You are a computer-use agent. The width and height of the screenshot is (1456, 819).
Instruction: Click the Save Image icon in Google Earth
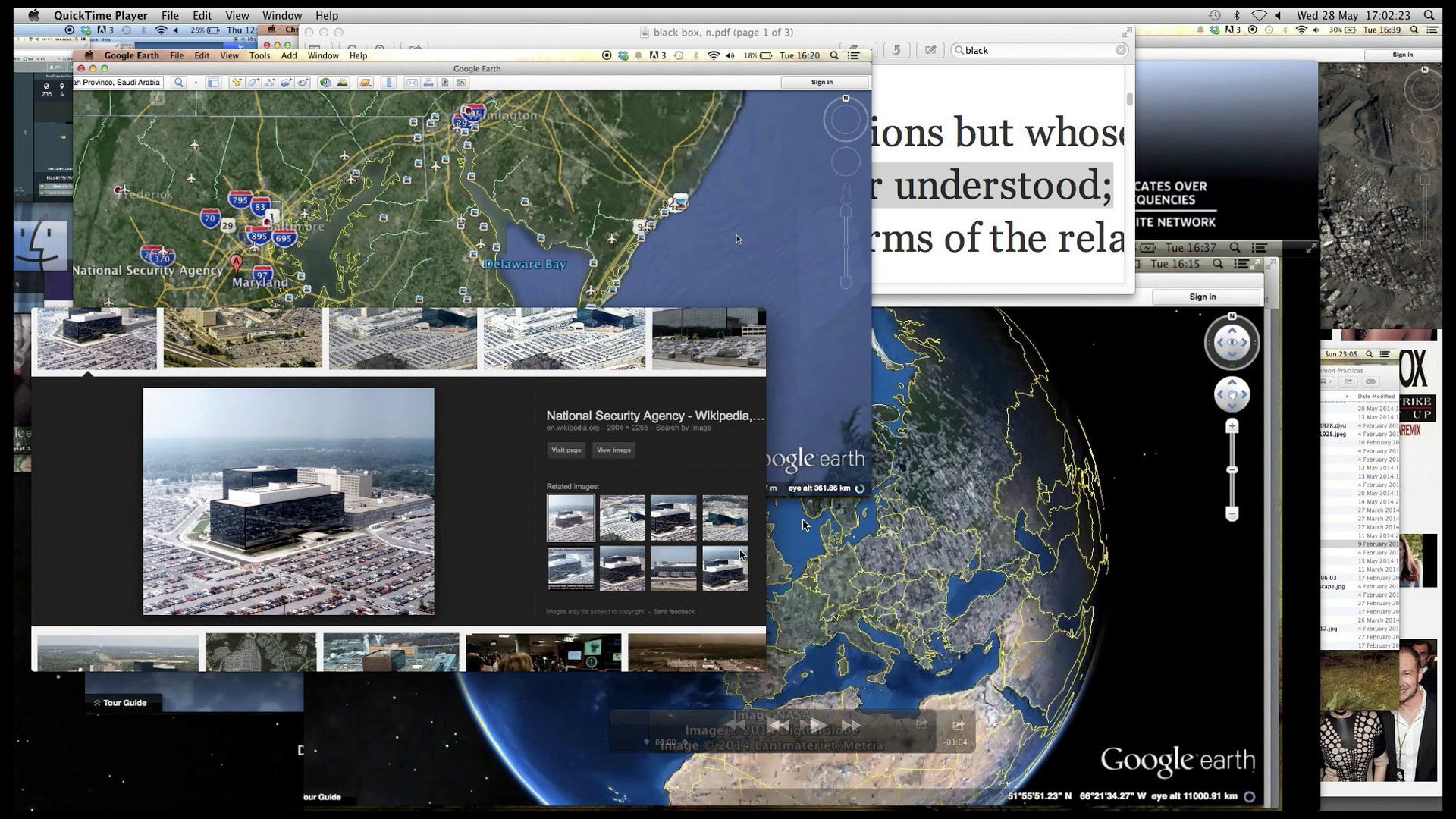point(445,83)
